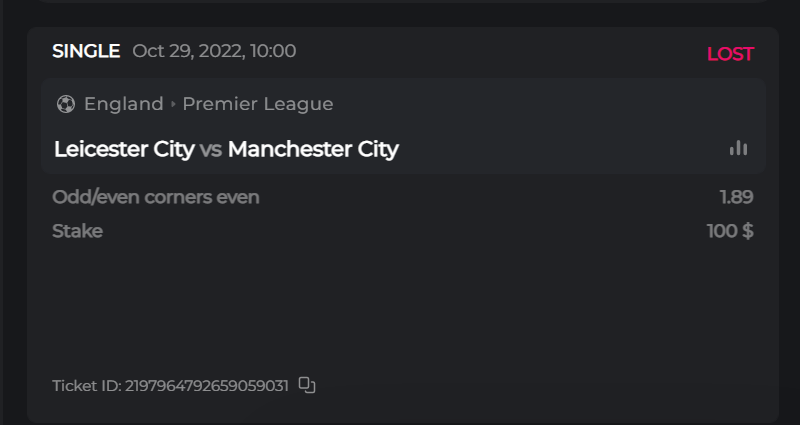The width and height of the screenshot is (800, 425).
Task: Click the Ticket ID number text
Action: tap(207, 385)
